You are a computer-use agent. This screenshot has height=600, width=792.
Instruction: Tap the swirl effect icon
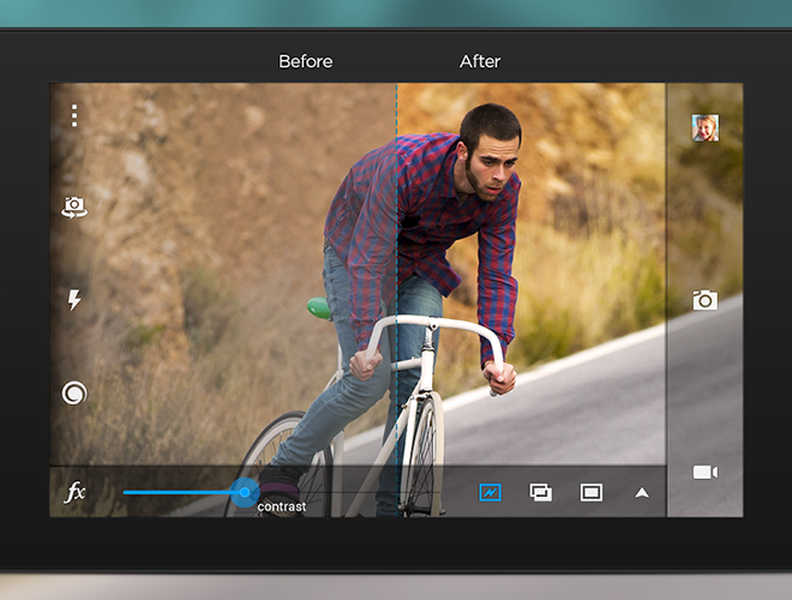[74, 393]
